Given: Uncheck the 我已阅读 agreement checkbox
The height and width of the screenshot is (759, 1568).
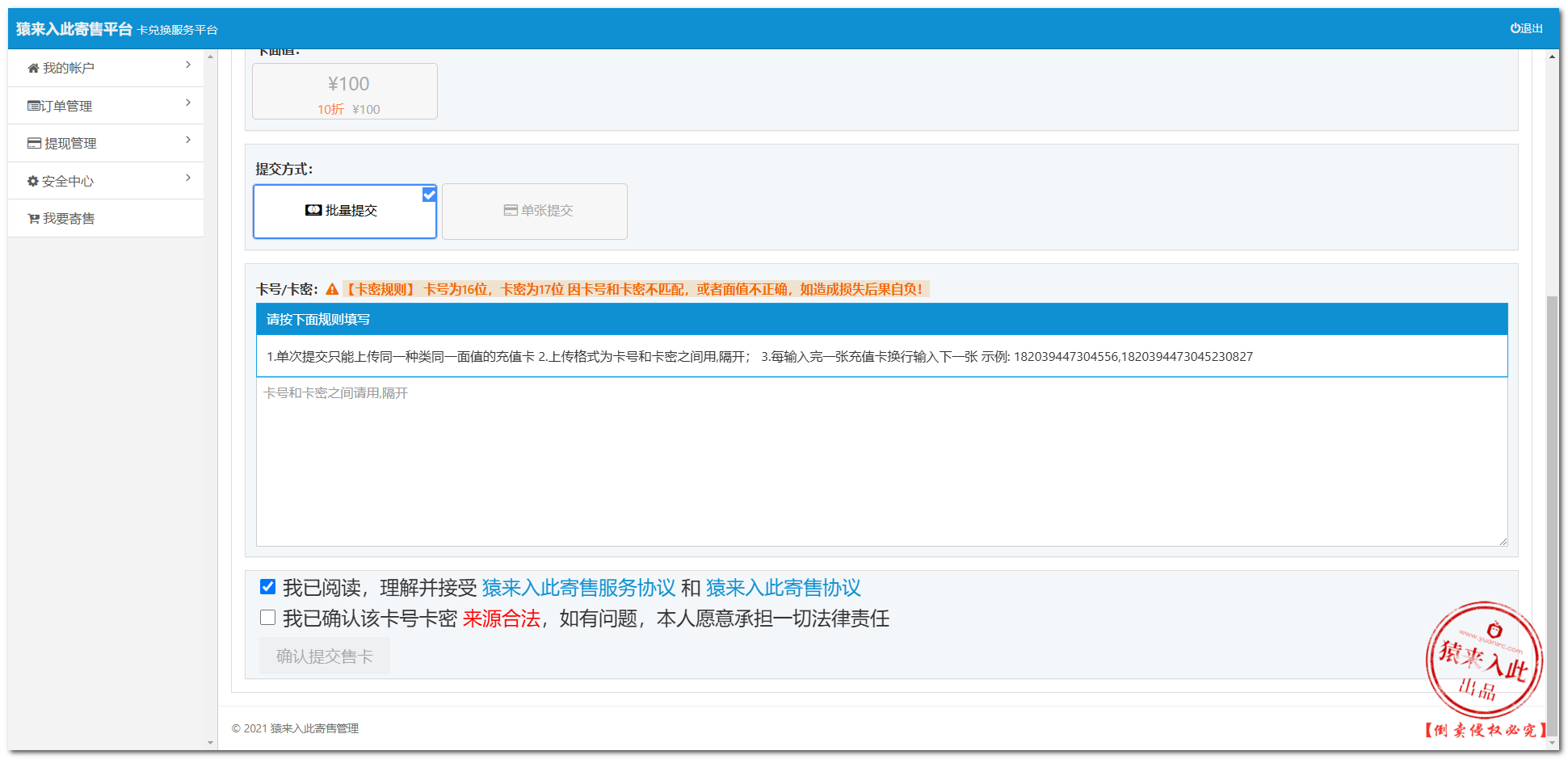Looking at the screenshot, I should click(268, 587).
